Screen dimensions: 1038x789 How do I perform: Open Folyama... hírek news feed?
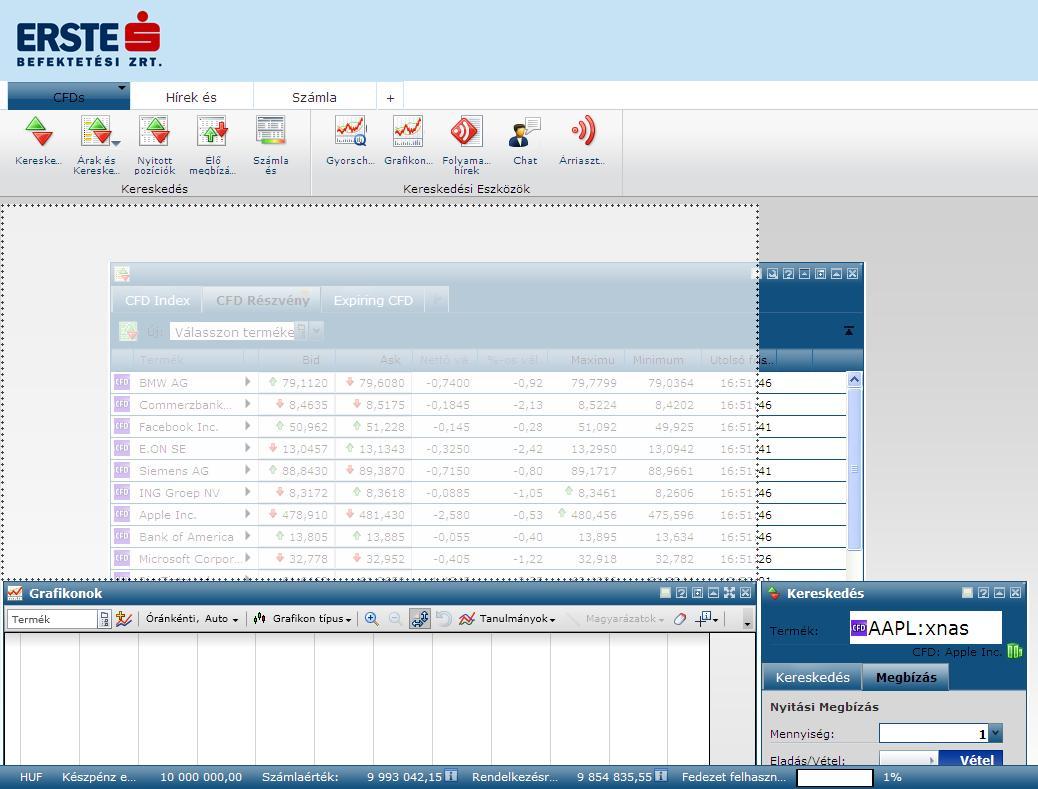coord(466,146)
